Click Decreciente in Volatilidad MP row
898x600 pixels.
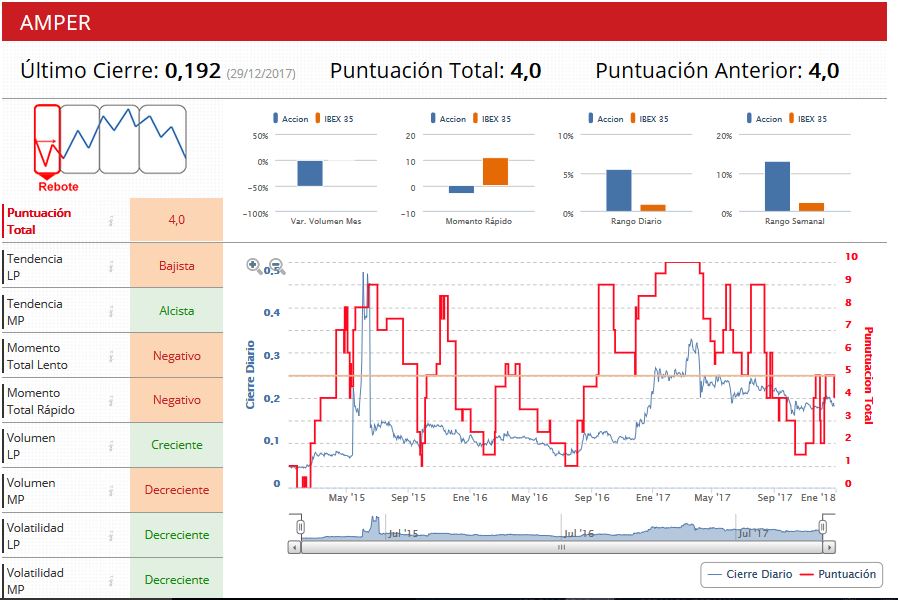point(176,579)
